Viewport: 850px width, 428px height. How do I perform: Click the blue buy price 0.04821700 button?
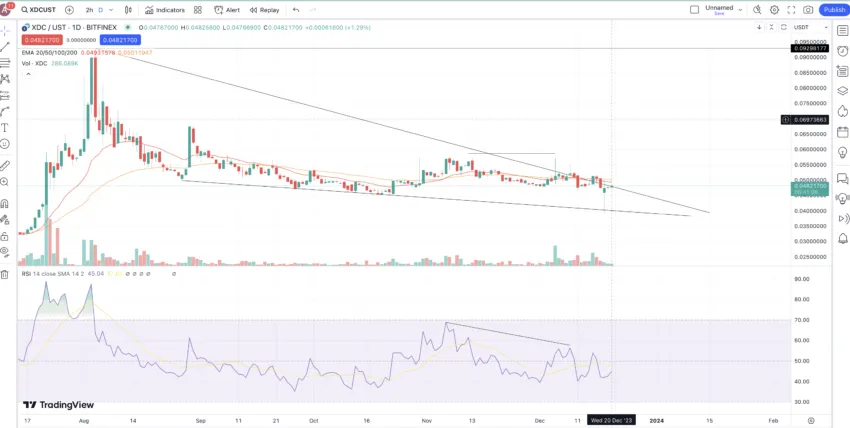coord(120,40)
